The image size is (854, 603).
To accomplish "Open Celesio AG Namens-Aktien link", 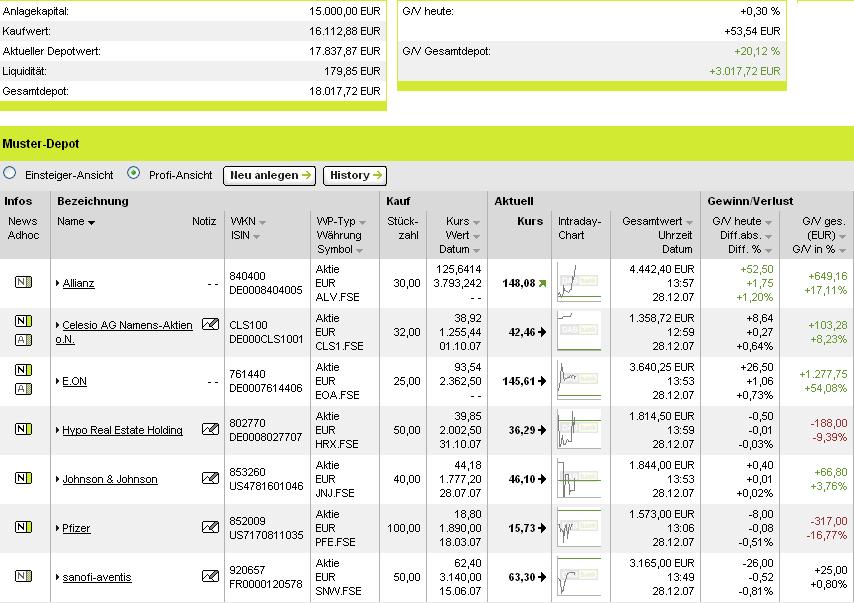I will pos(127,325).
